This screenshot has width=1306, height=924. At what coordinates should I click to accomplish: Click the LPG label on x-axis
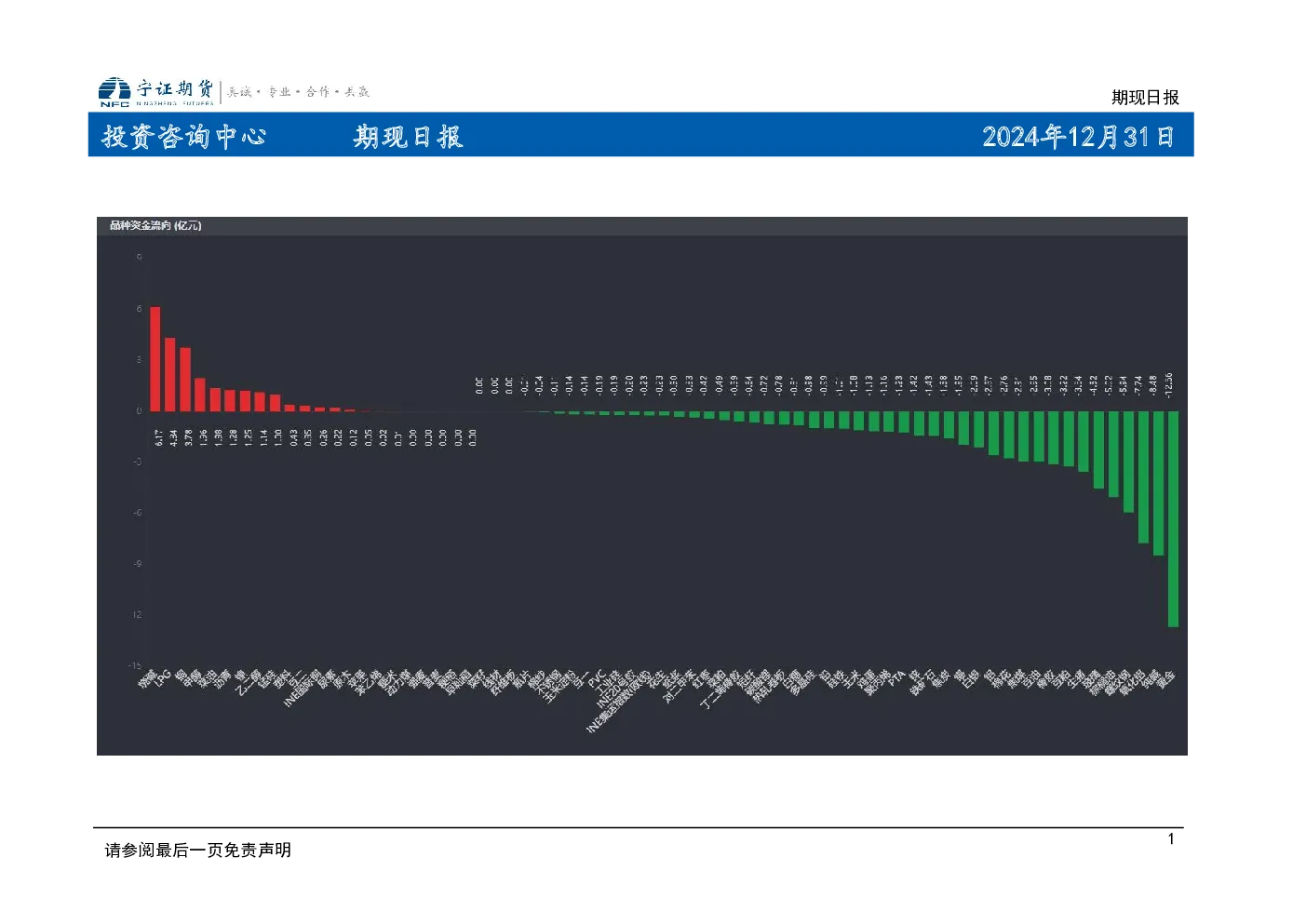pos(163,677)
